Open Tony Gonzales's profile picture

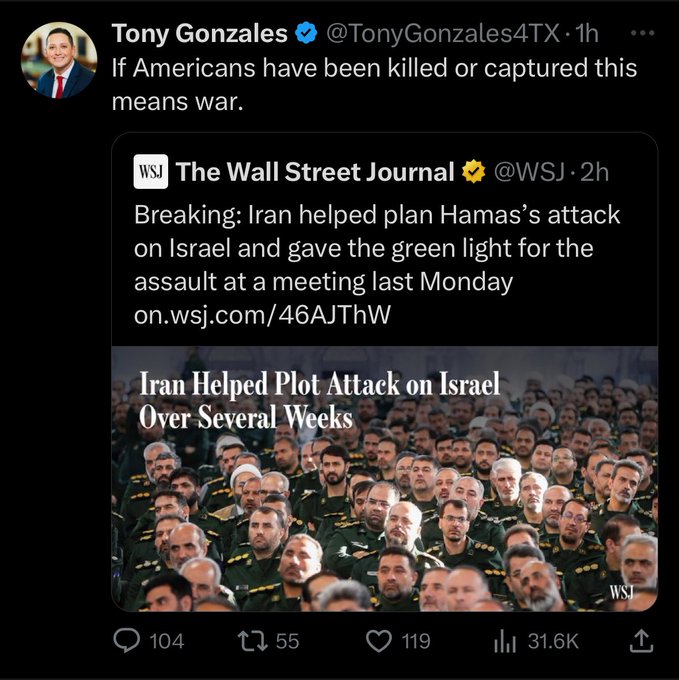(x=59, y=60)
